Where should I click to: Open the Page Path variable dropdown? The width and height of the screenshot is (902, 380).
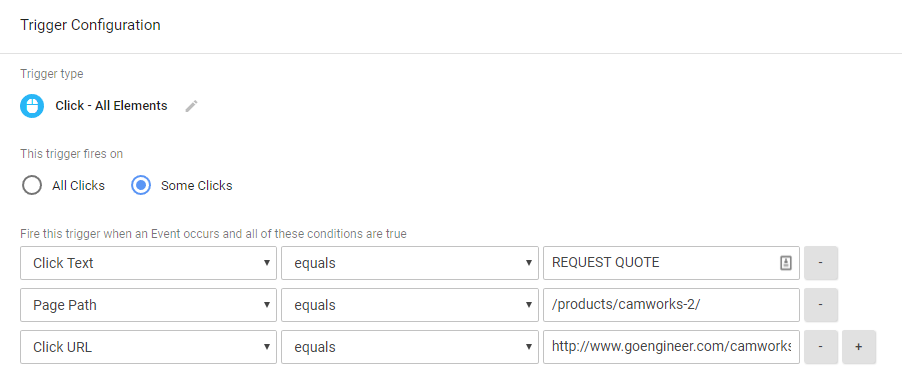(148, 305)
